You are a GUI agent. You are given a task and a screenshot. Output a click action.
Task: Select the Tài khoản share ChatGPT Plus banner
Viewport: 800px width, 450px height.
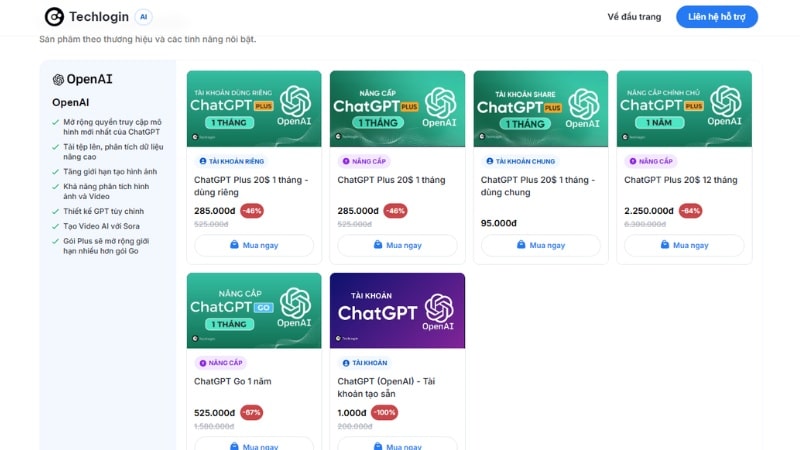click(540, 108)
